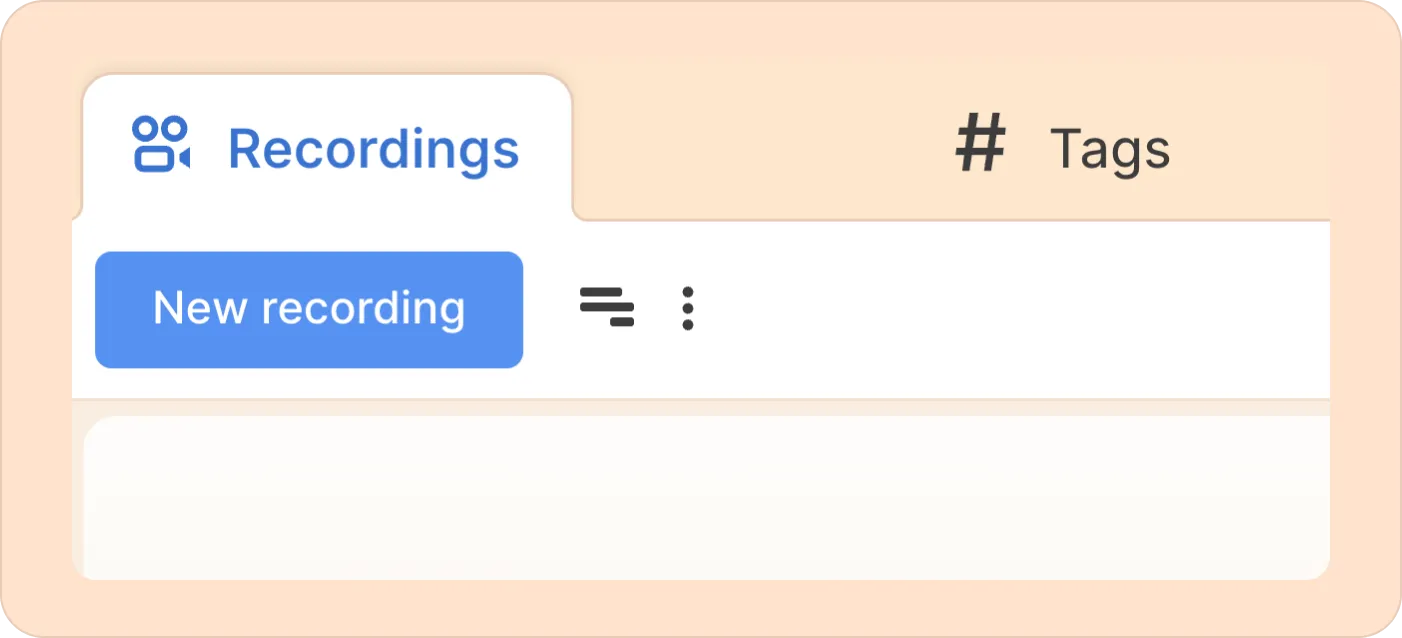This screenshot has width=1402, height=638.
Task: Expand the kebab menu beside sort icon
Action: [687, 308]
